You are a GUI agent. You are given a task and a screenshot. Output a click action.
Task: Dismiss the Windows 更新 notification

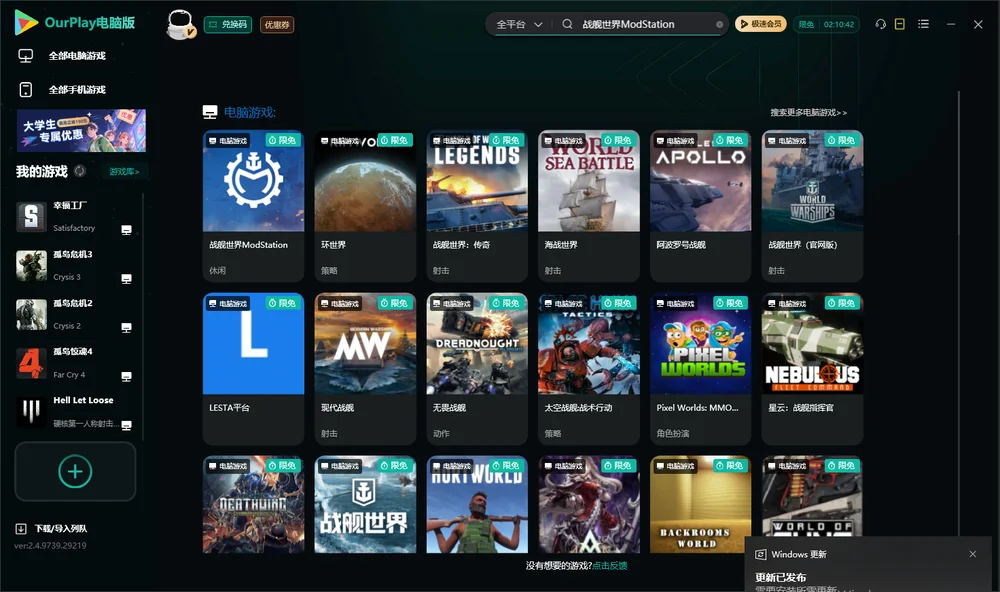click(973, 554)
